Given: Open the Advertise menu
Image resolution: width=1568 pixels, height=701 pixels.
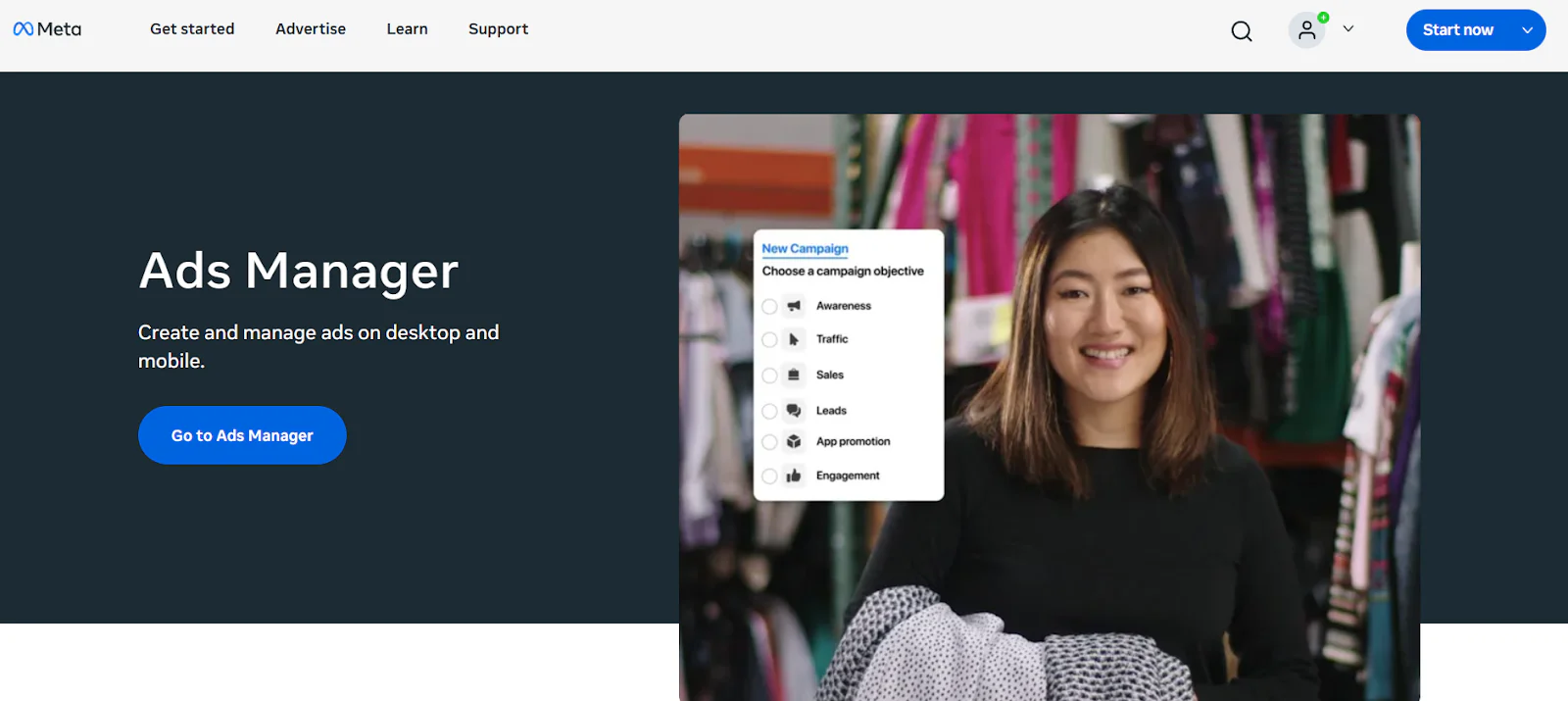Looking at the screenshot, I should (311, 29).
